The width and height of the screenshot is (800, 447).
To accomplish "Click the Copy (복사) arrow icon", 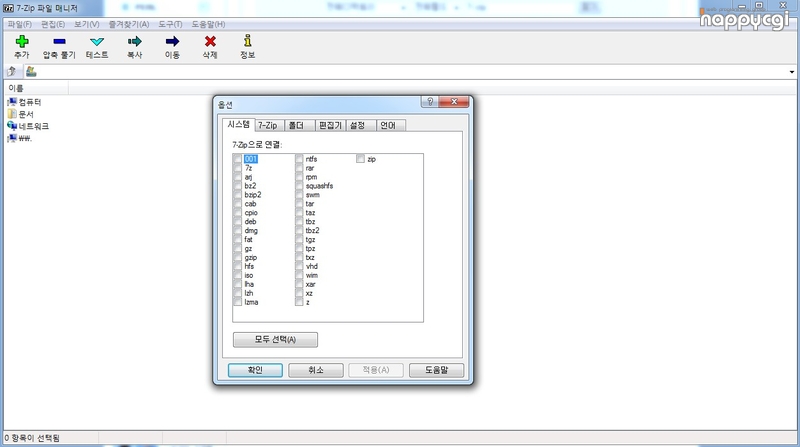I will [135, 41].
